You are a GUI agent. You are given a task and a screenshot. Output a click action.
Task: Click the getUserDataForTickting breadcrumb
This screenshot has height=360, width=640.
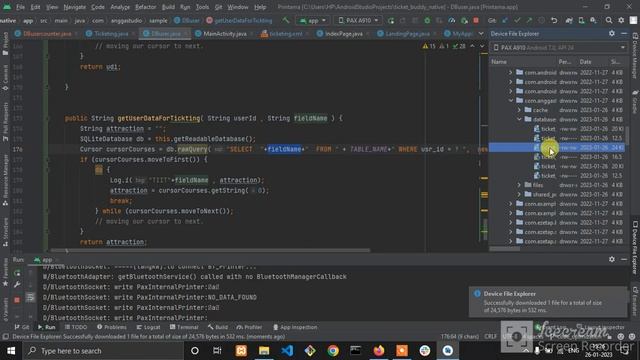[239, 20]
